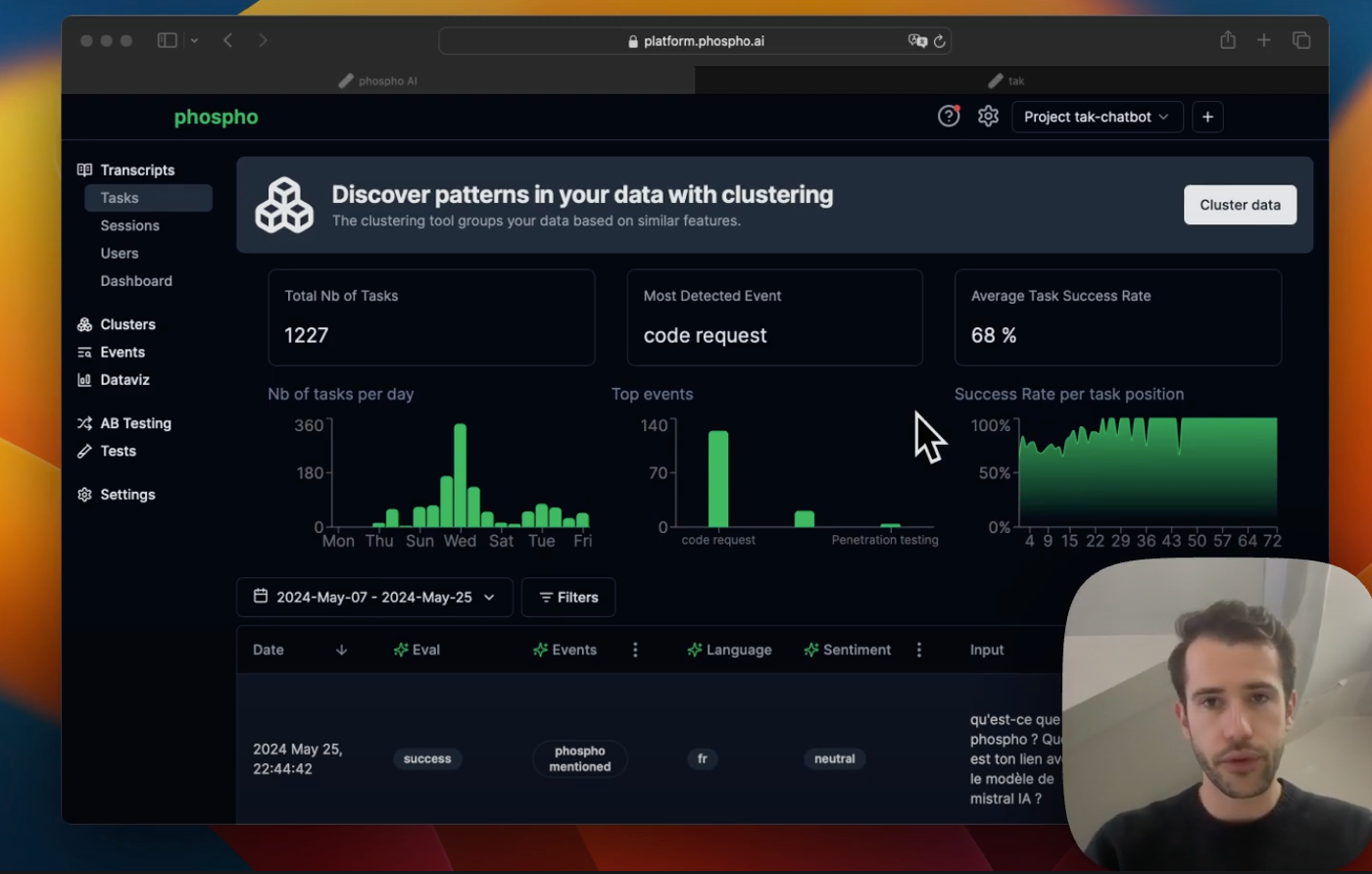Screen dimensions: 1372x874
Task: Open Dashboard in the sidebar
Action: [136, 280]
